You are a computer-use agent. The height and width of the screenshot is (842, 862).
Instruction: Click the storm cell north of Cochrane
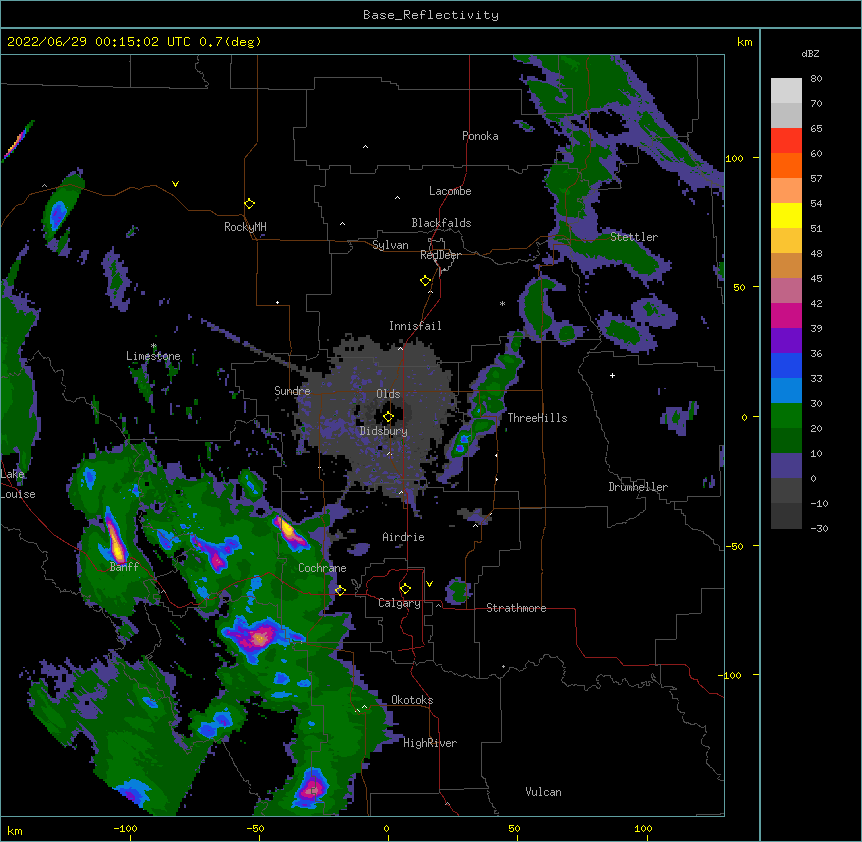290,532
